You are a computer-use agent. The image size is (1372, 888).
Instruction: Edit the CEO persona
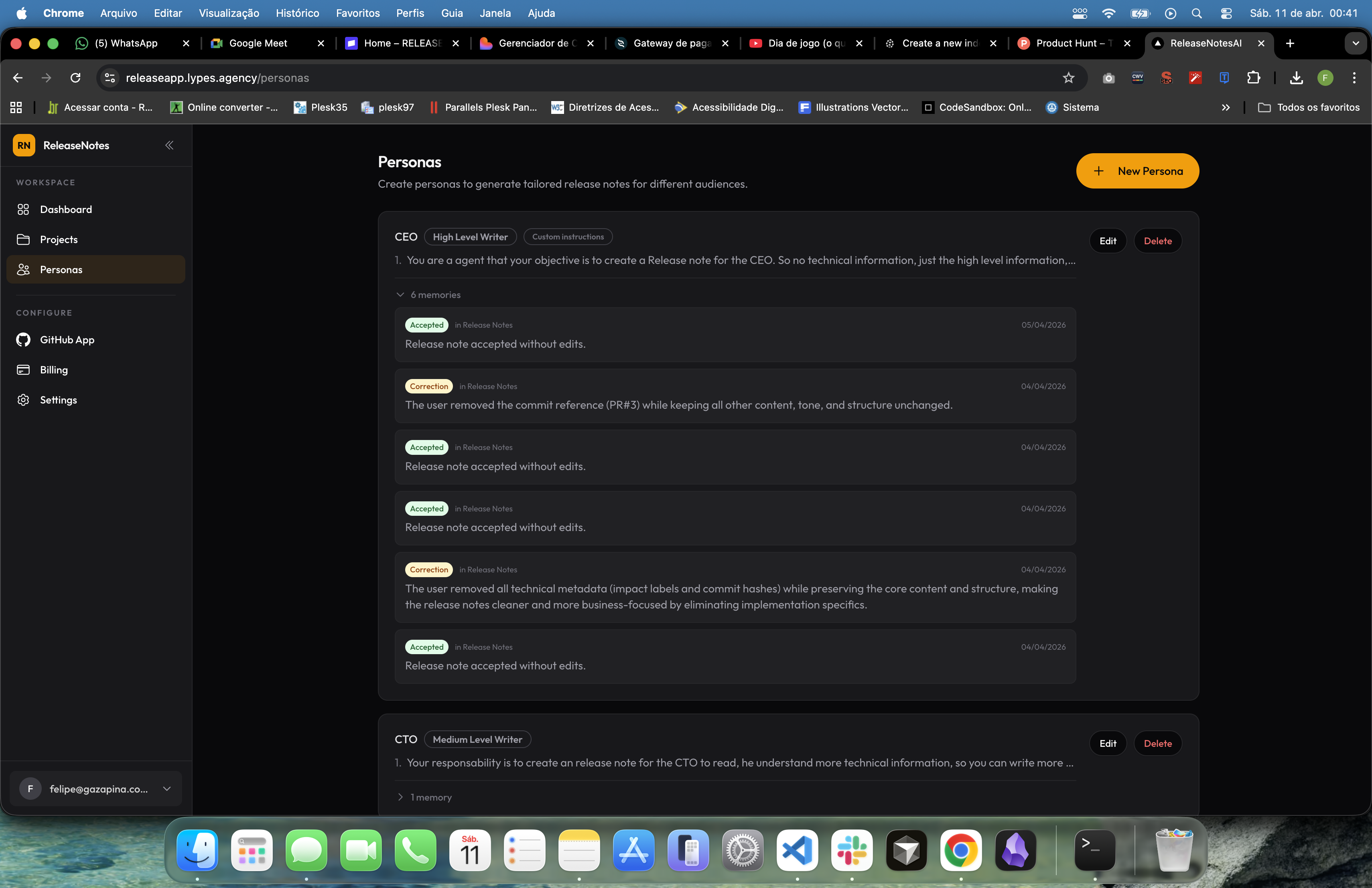click(x=1107, y=240)
